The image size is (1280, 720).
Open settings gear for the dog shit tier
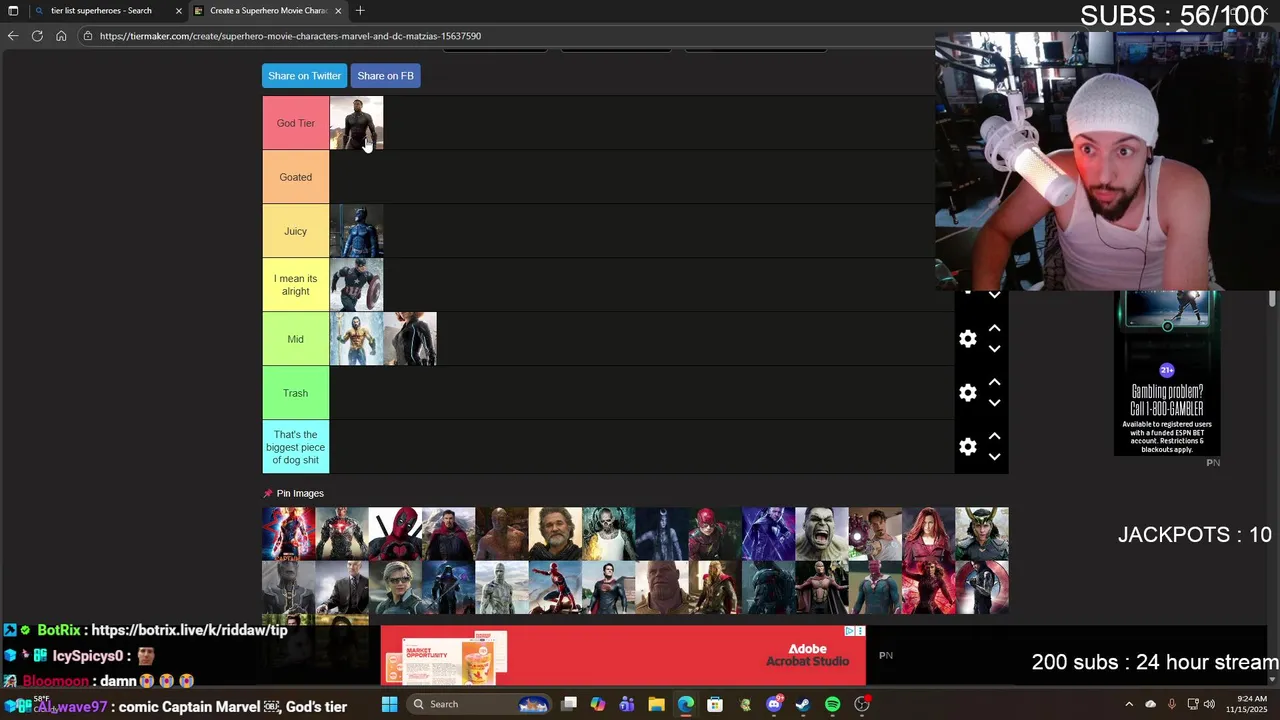pyautogui.click(x=968, y=447)
